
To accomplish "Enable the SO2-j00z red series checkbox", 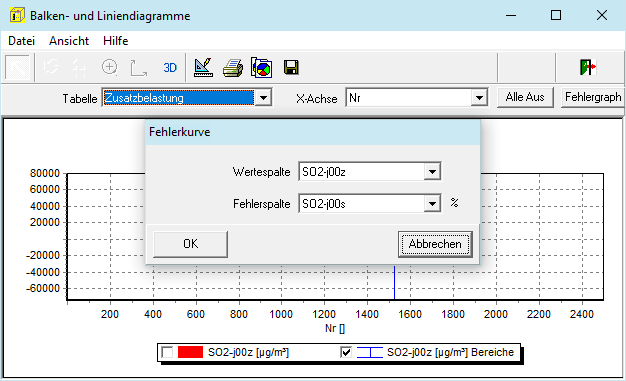I will tap(167, 352).
